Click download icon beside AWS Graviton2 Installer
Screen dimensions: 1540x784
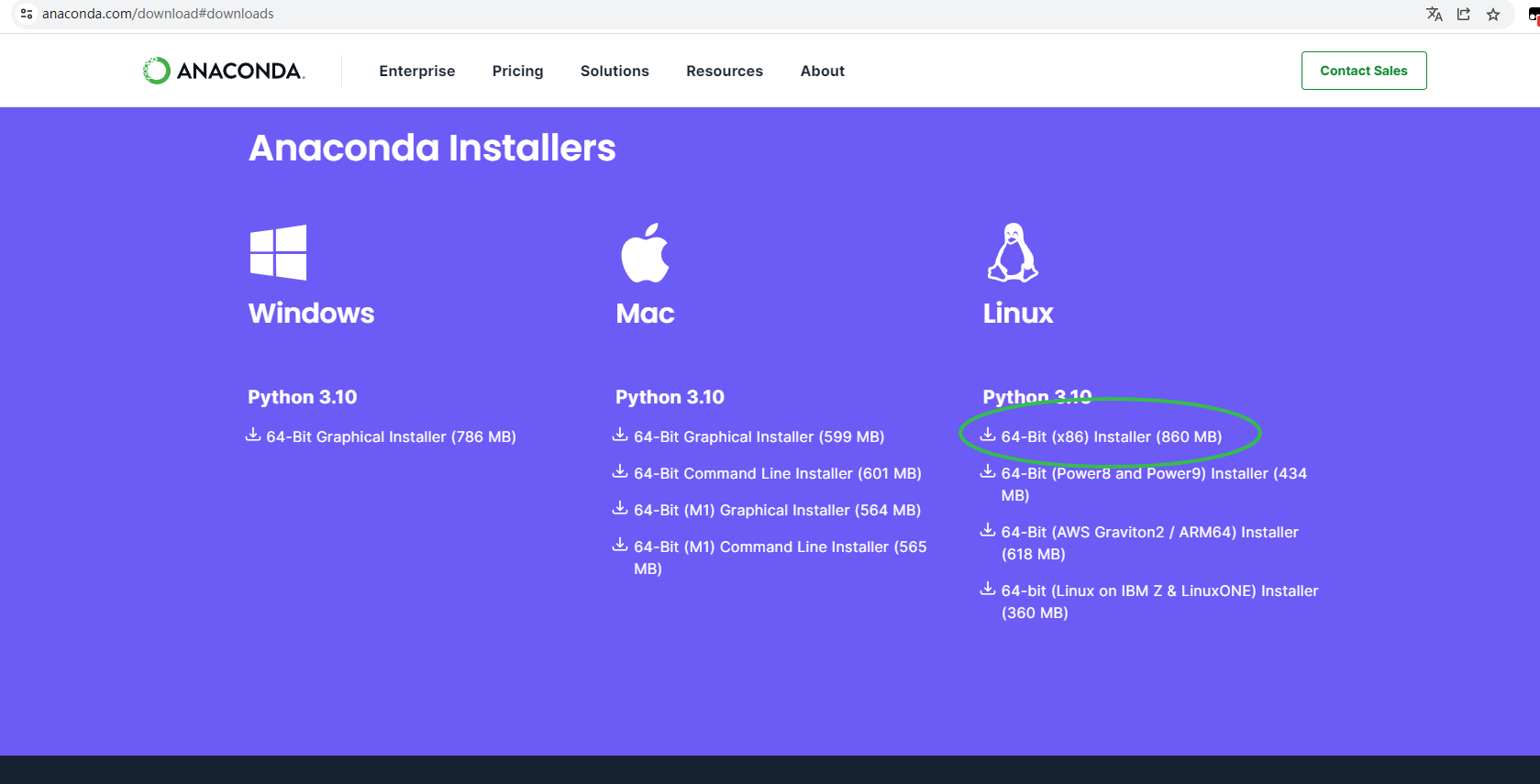(x=988, y=530)
